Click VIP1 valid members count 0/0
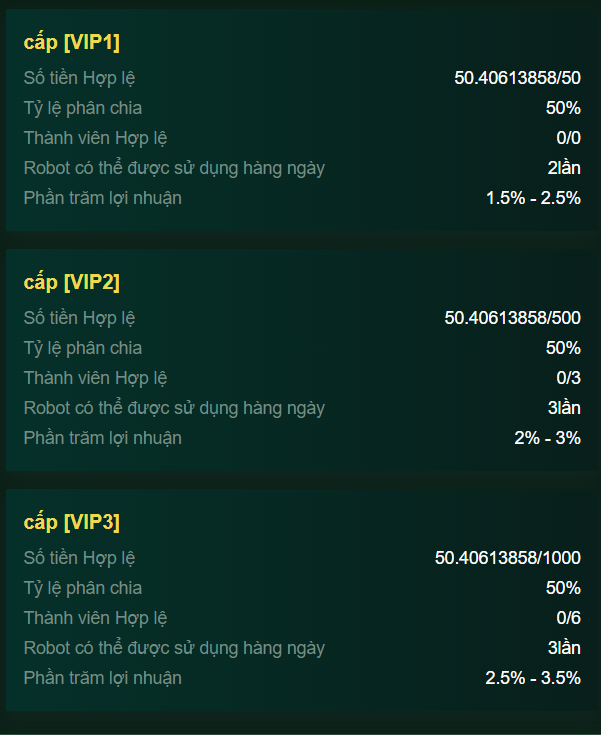Viewport: 601px width, 735px height. [x=568, y=138]
